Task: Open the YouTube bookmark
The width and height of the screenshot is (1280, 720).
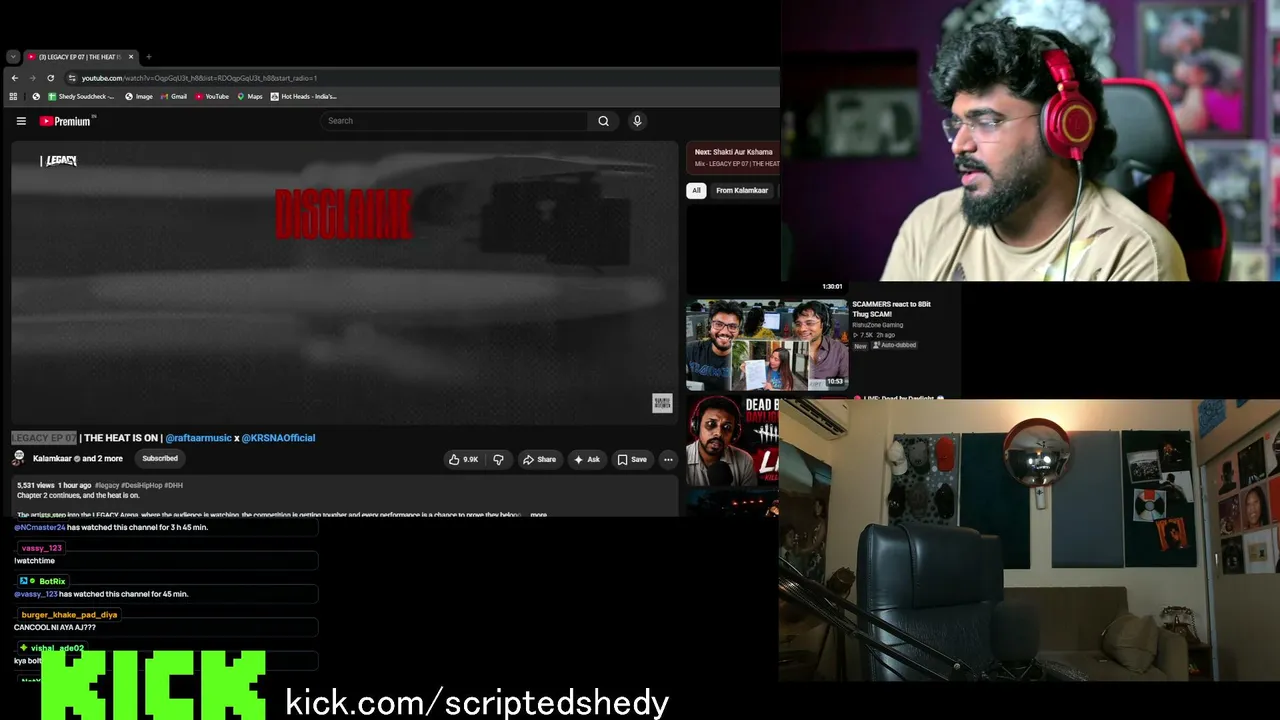Action: pos(212,97)
